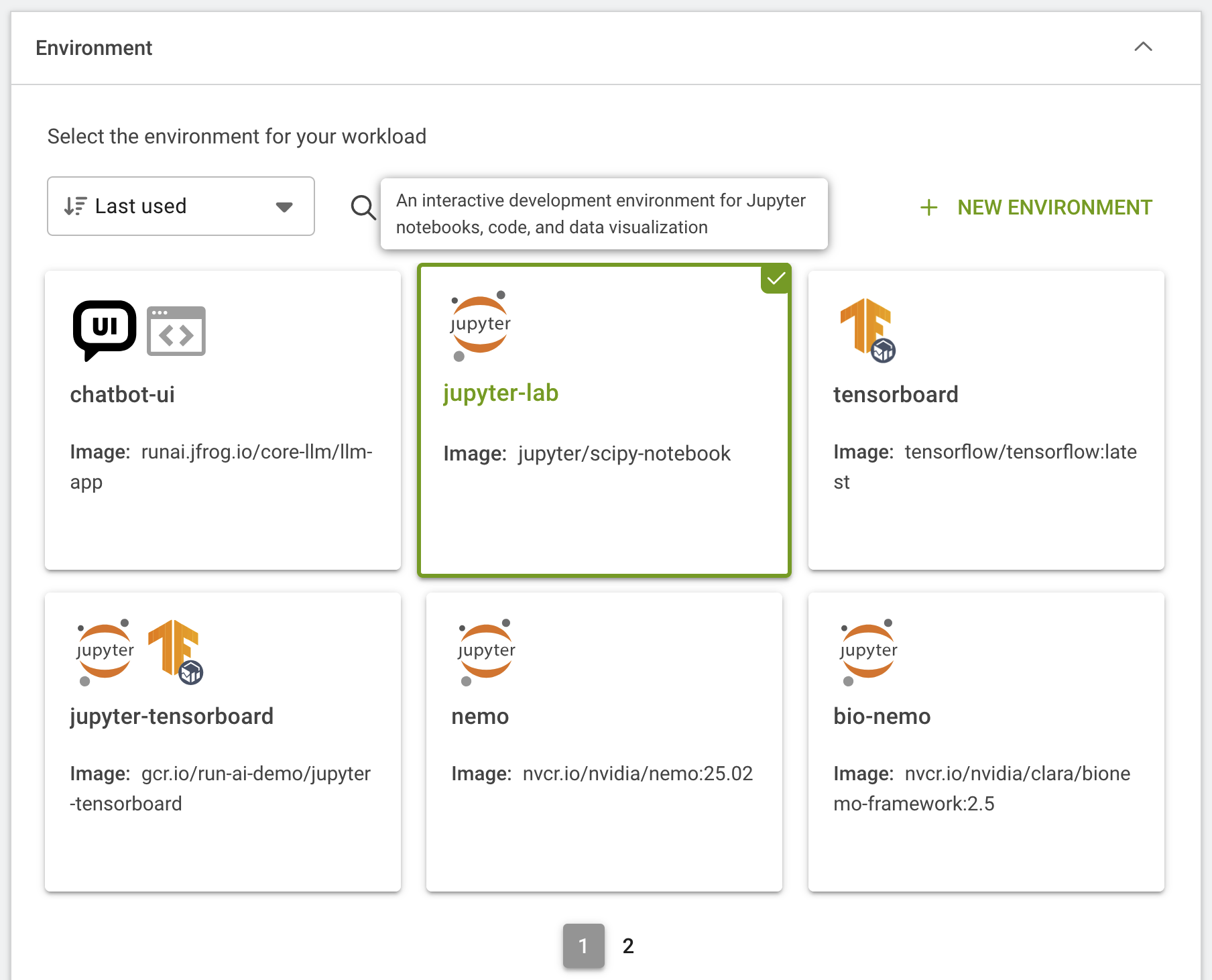Click the Jupyter logo on nemo card
The image size is (1212, 980).
point(487,652)
